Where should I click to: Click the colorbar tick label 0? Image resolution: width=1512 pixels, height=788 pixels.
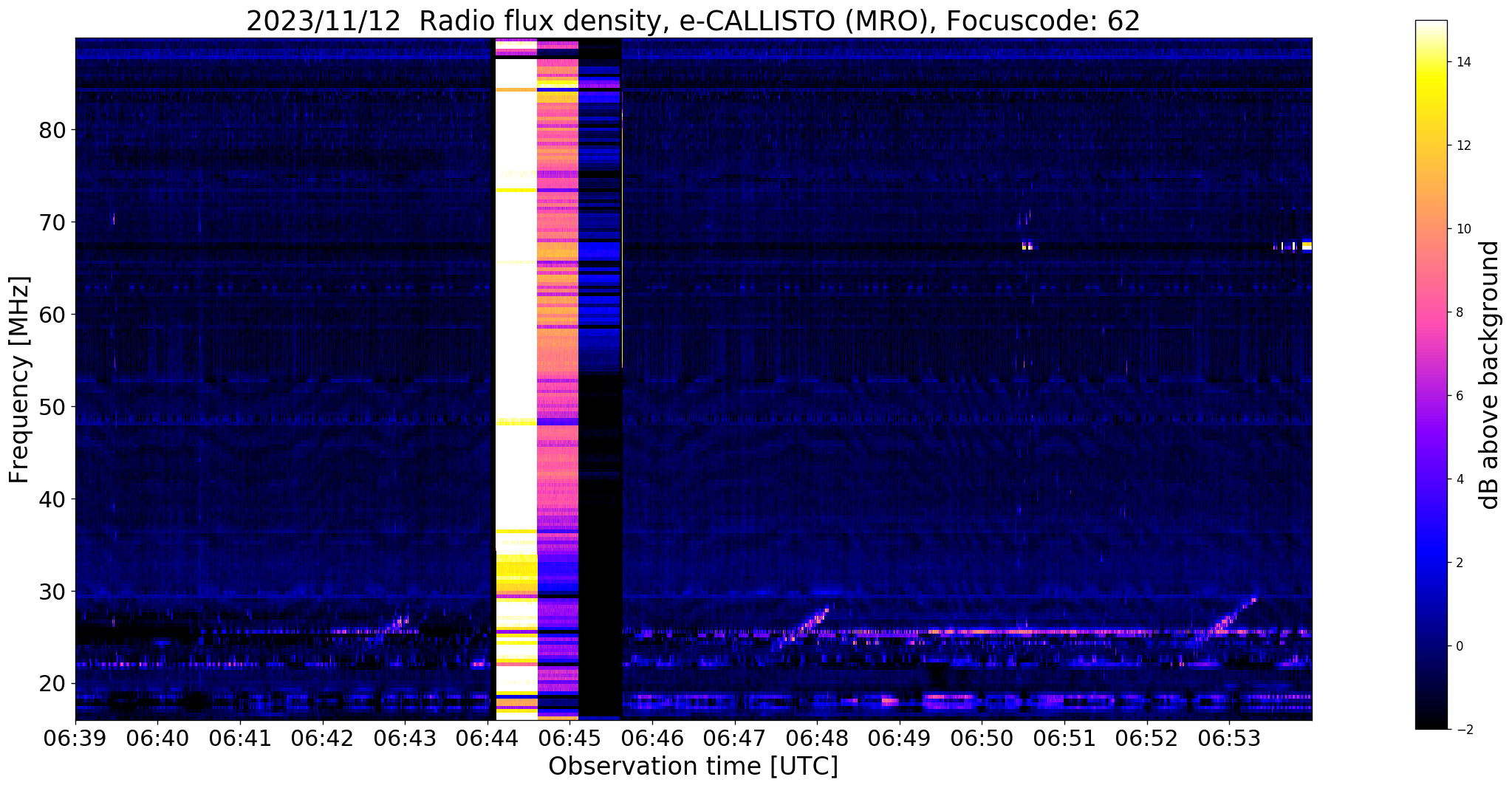[1460, 647]
